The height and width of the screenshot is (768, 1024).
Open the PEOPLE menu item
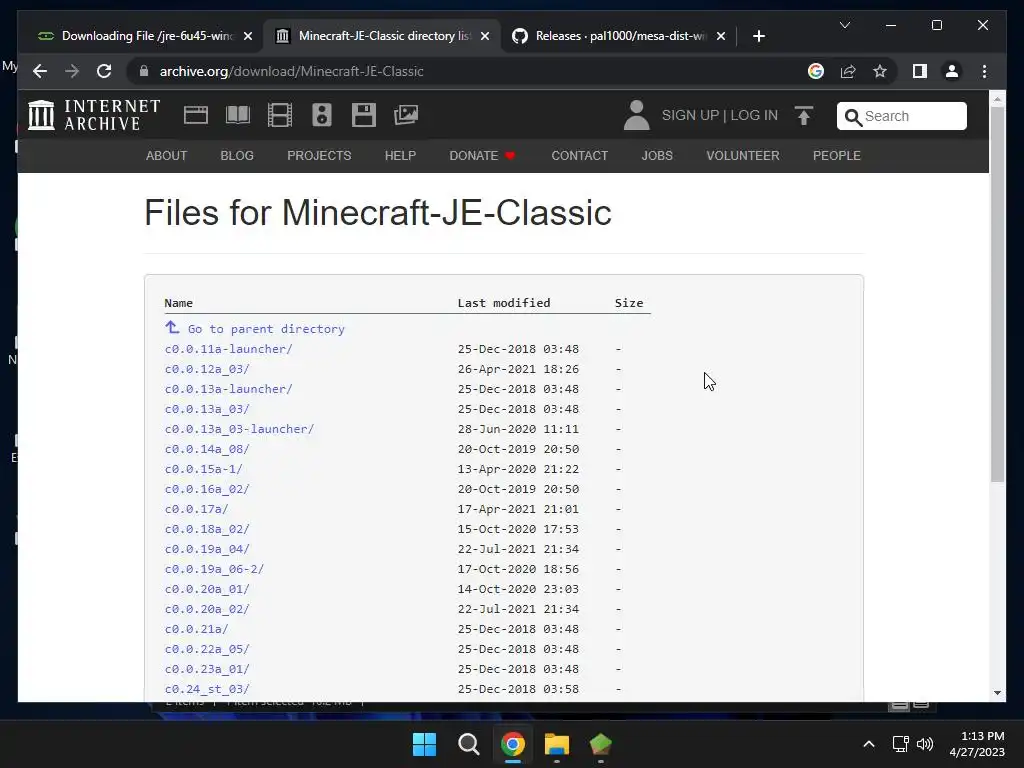click(837, 156)
